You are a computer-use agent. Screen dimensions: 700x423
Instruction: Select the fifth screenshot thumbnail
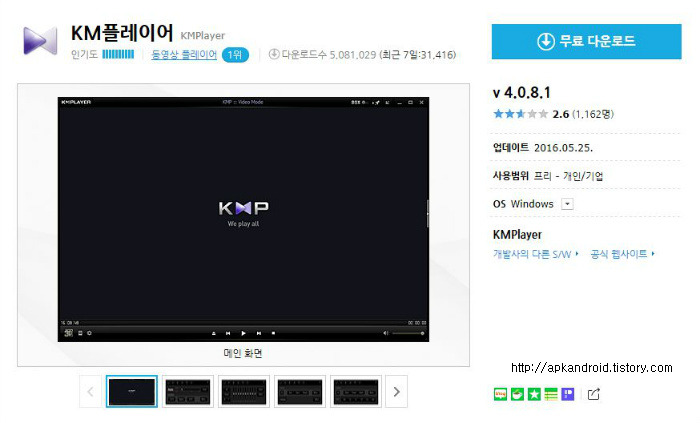click(356, 391)
